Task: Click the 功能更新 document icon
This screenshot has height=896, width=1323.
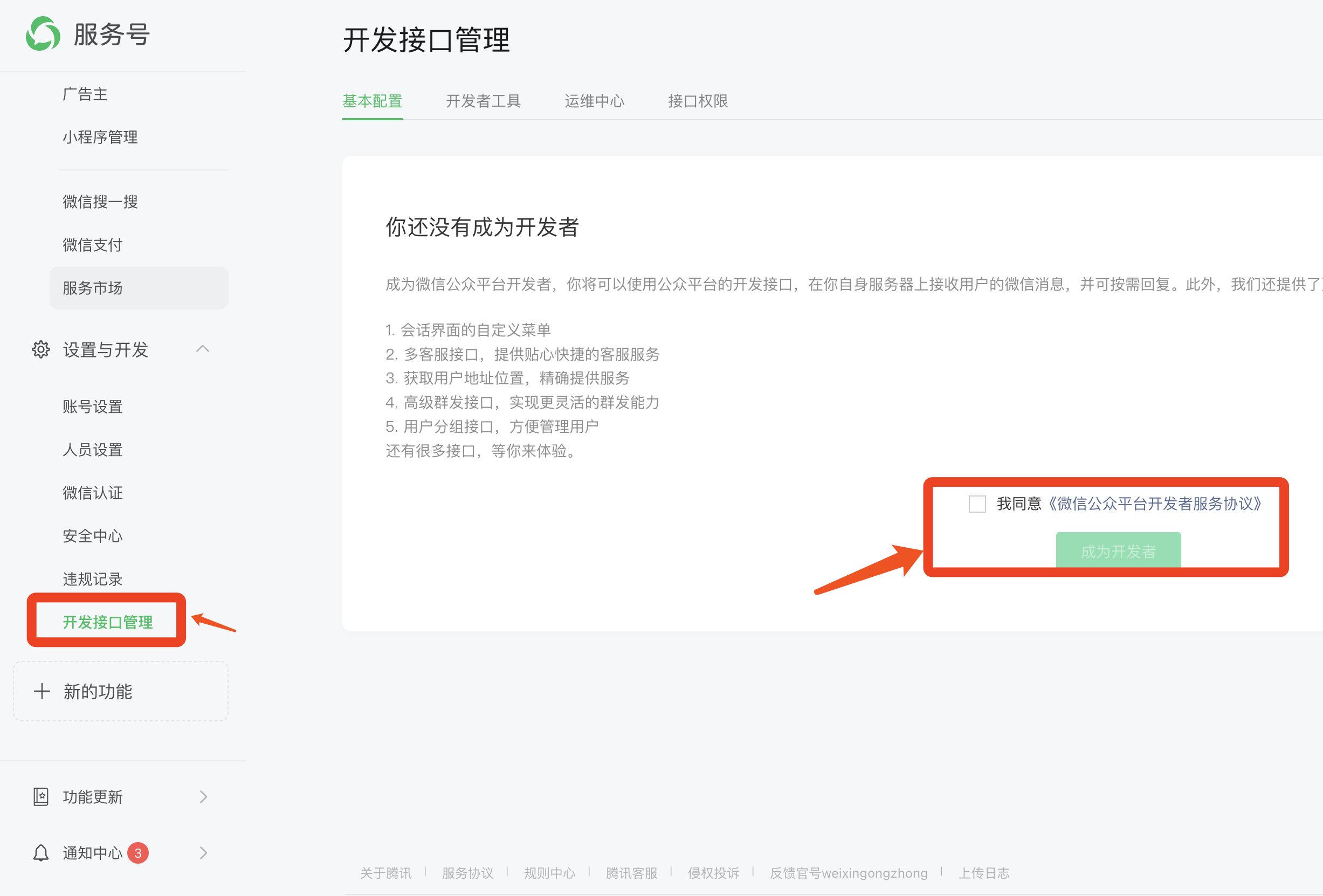Action: tap(40, 796)
